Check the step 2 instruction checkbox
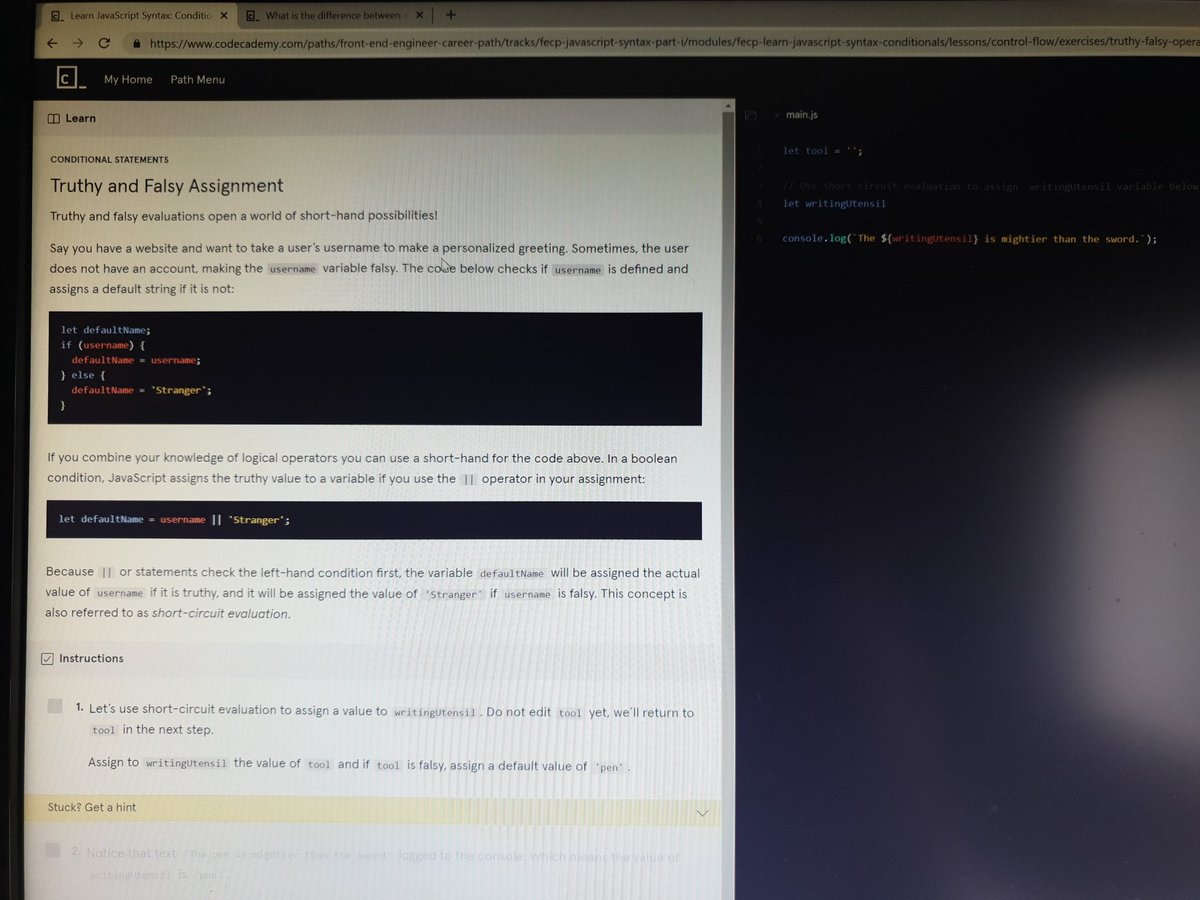Viewport: 1200px width, 900px height. 53,851
